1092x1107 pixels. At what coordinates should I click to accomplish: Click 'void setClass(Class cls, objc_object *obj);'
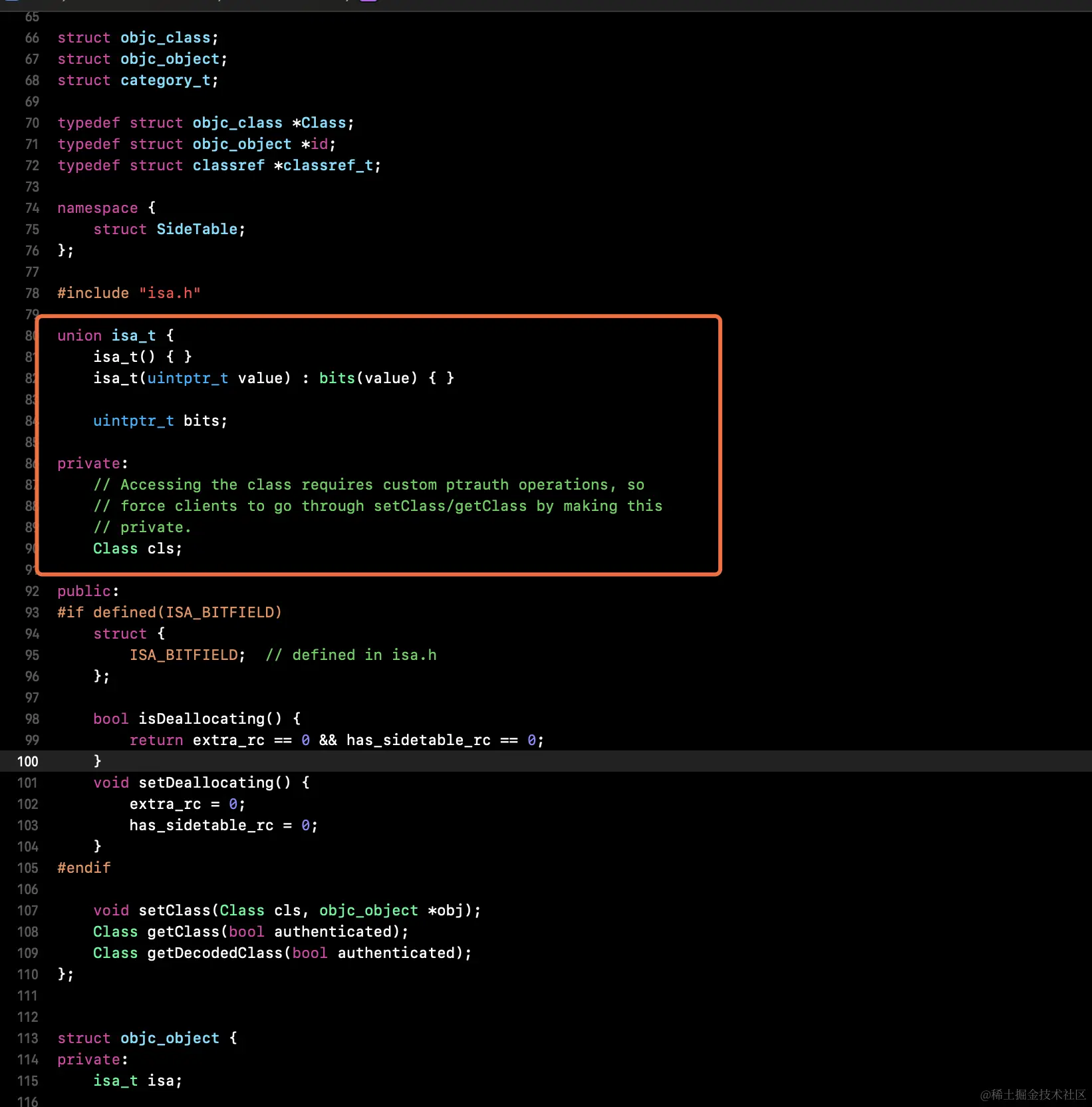click(287, 911)
